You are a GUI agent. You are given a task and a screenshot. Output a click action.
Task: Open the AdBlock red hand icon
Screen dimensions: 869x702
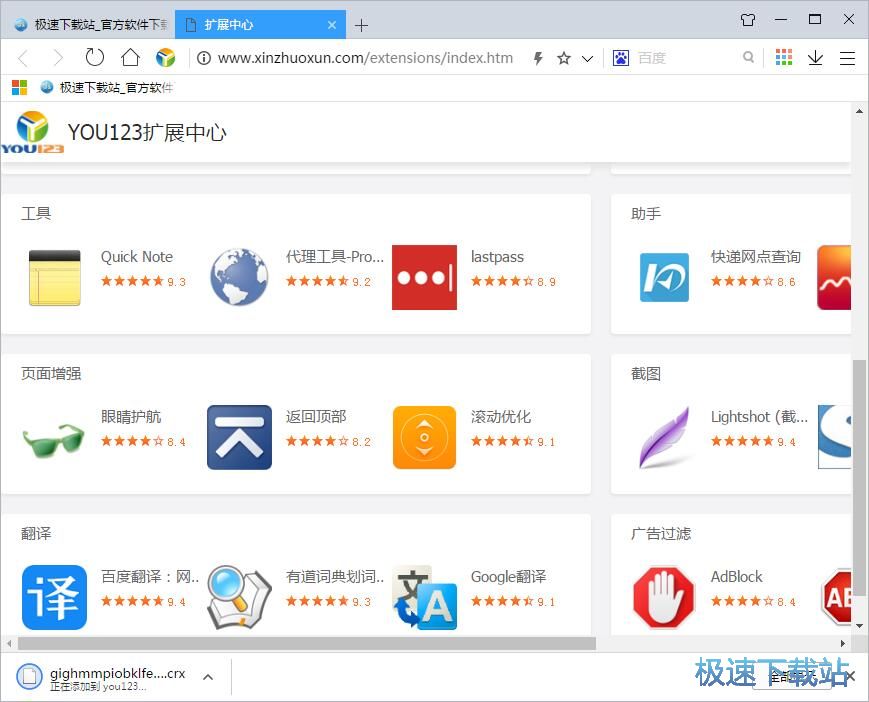pyautogui.click(x=664, y=597)
